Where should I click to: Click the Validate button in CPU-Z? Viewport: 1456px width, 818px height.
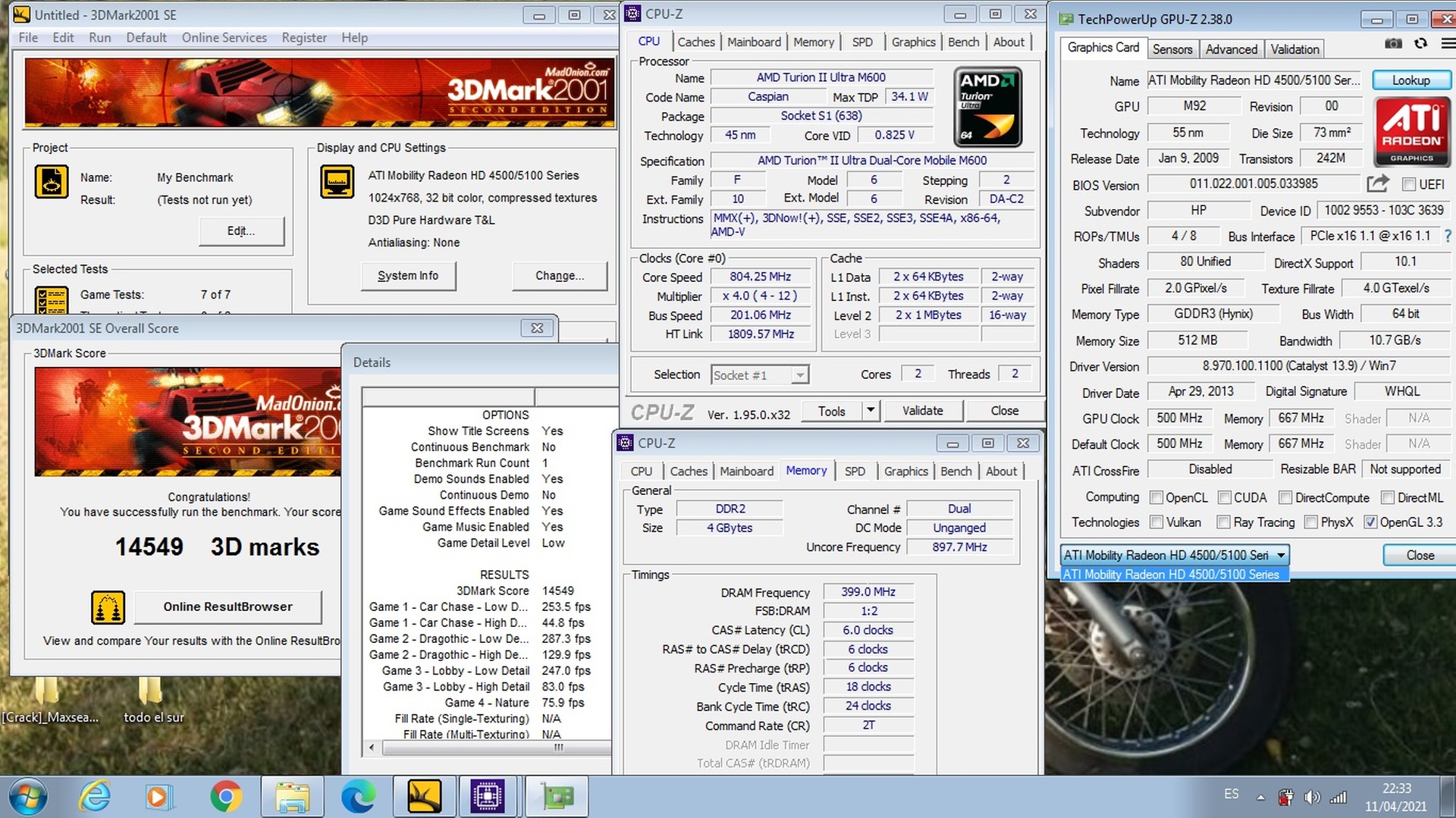922,410
